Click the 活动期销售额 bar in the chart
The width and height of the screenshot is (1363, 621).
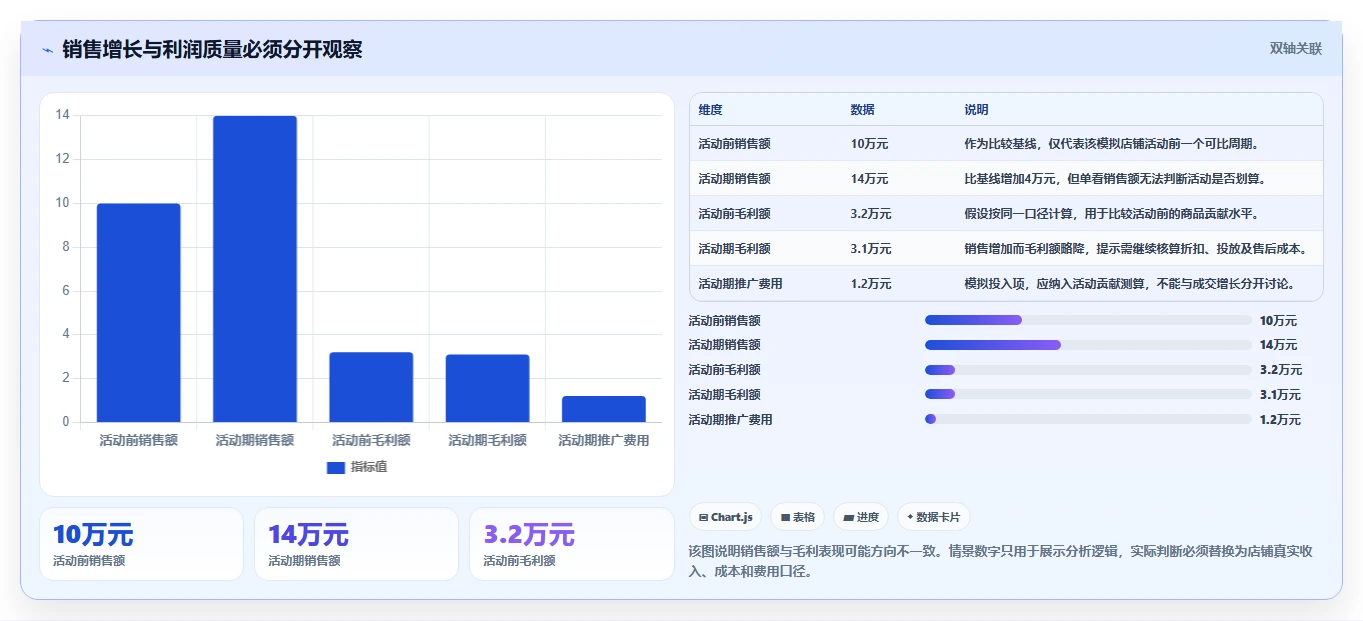[x=255, y=269]
